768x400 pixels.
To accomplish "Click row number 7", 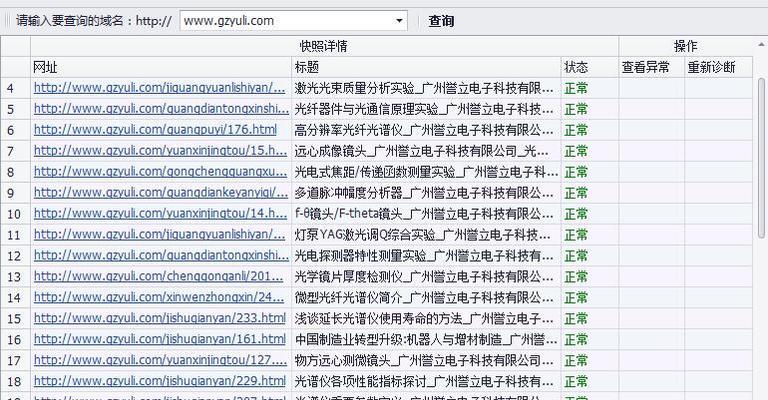I will 11,151.
